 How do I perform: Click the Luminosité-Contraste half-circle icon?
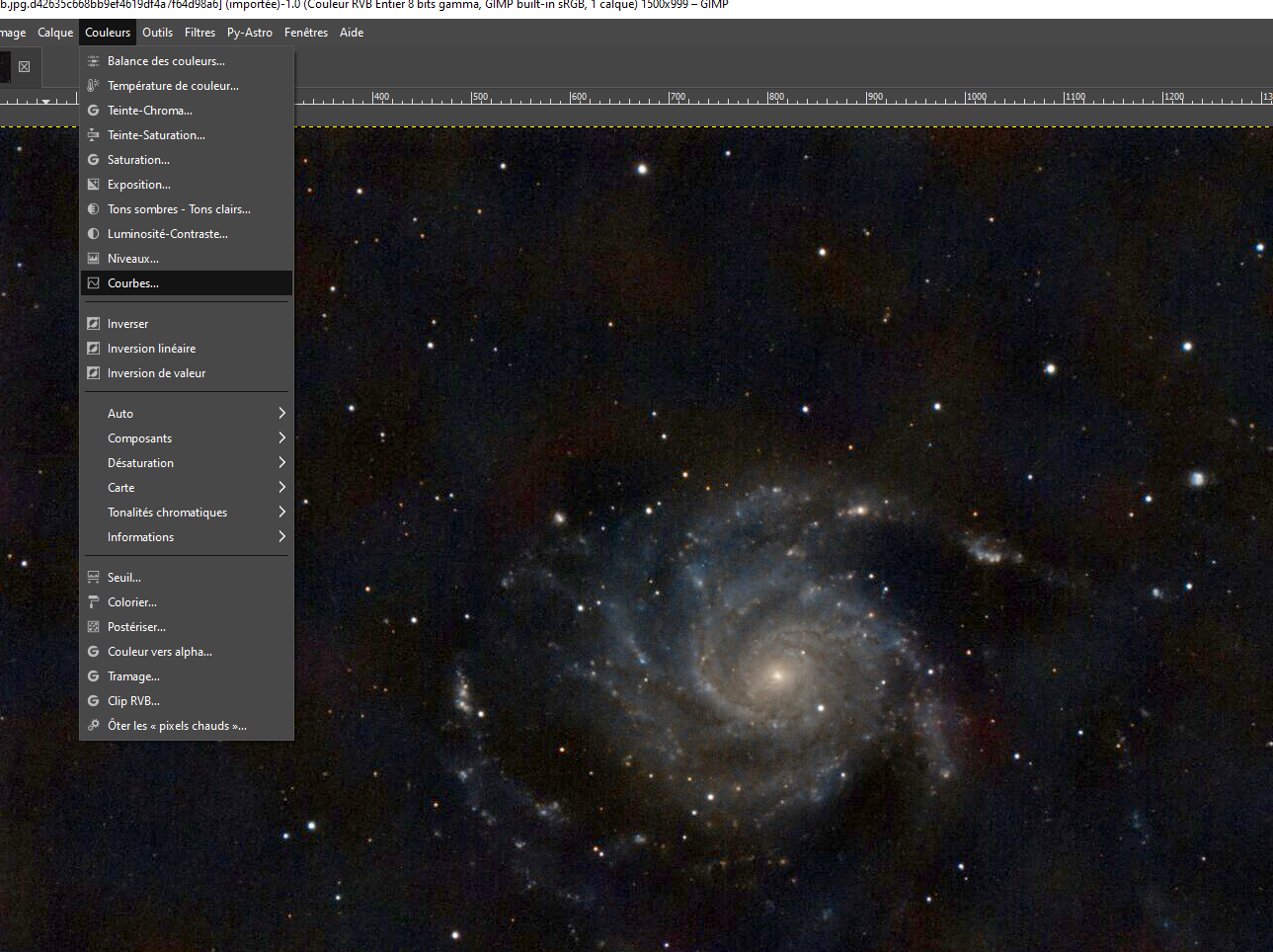(x=93, y=234)
